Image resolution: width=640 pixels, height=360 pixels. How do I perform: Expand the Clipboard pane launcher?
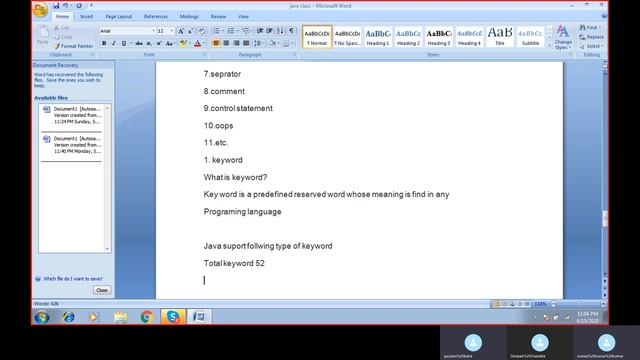[x=92, y=55]
